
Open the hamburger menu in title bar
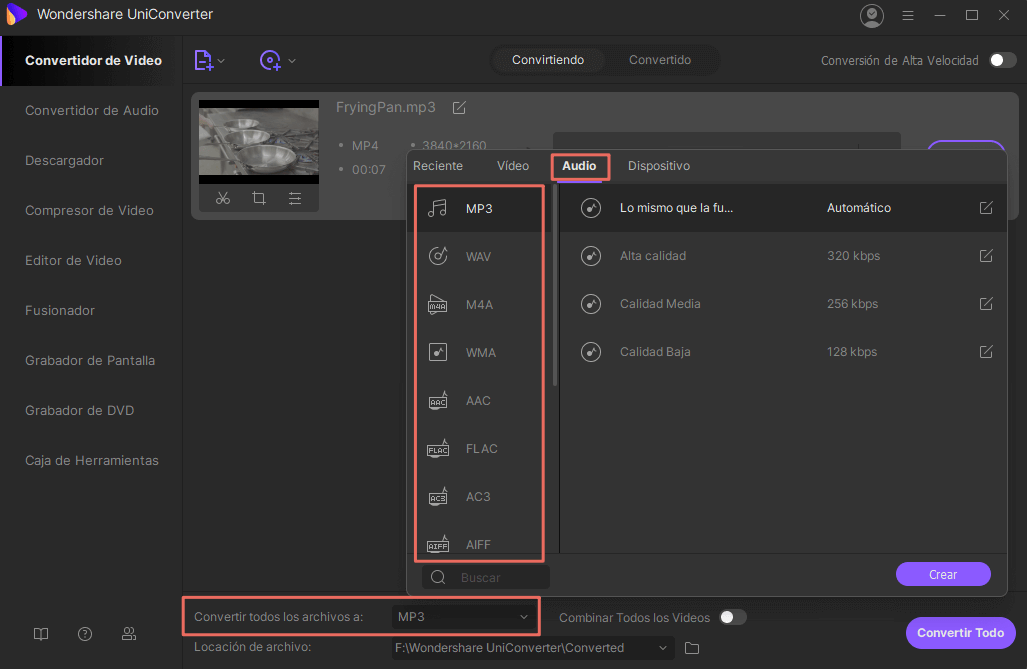908,15
